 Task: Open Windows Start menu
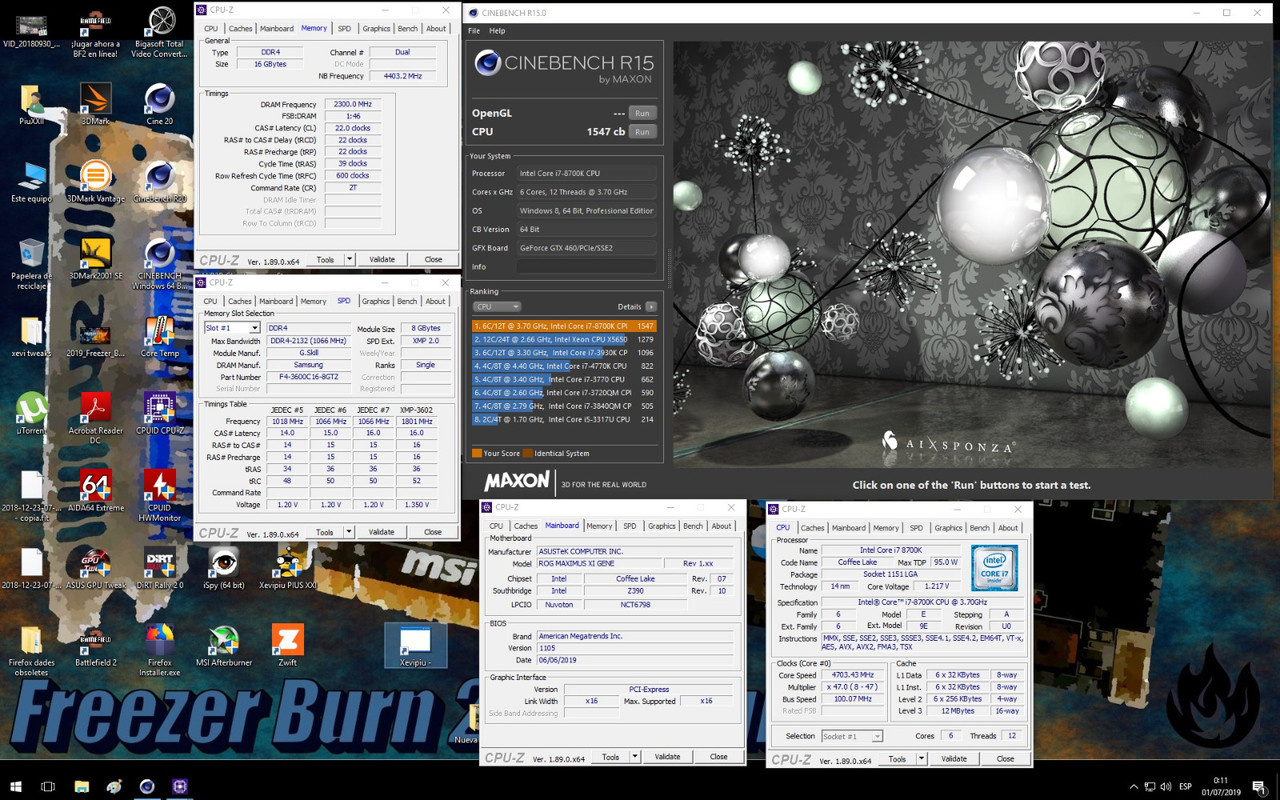point(16,787)
